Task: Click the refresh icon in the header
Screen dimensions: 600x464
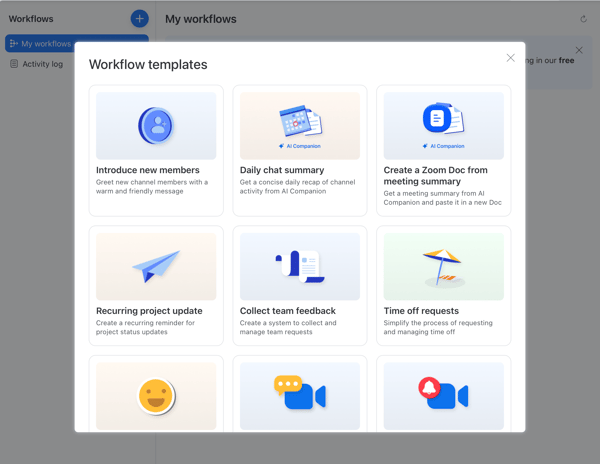Action: point(583,19)
